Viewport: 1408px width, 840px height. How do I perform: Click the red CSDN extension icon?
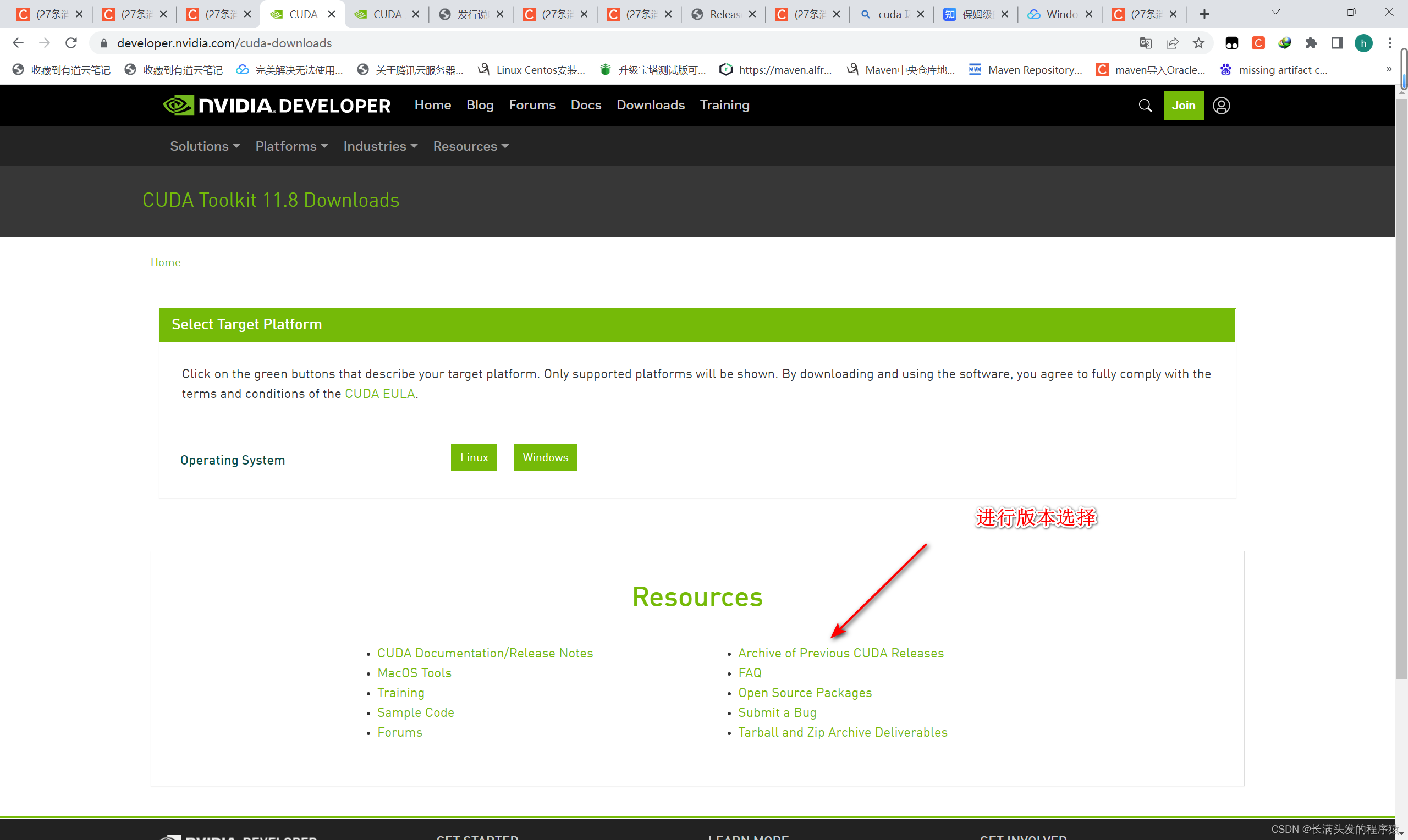pyautogui.click(x=1258, y=43)
